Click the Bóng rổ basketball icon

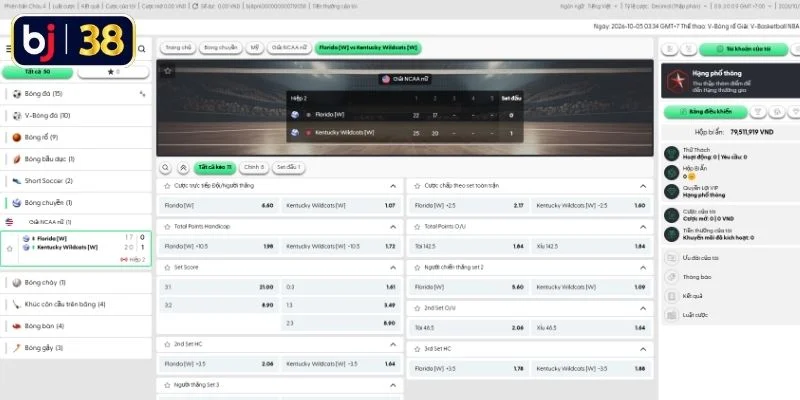17,137
